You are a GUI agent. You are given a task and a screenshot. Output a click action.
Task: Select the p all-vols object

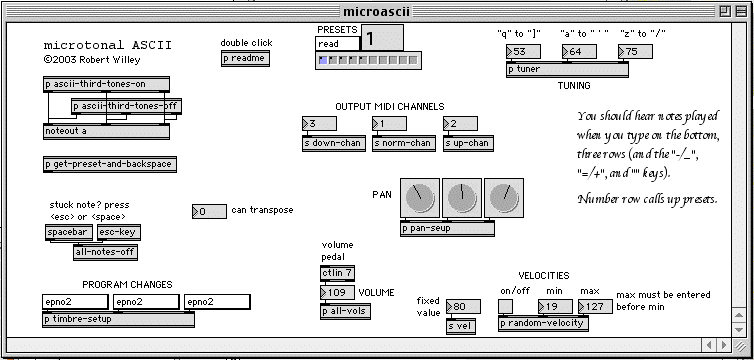345,311
